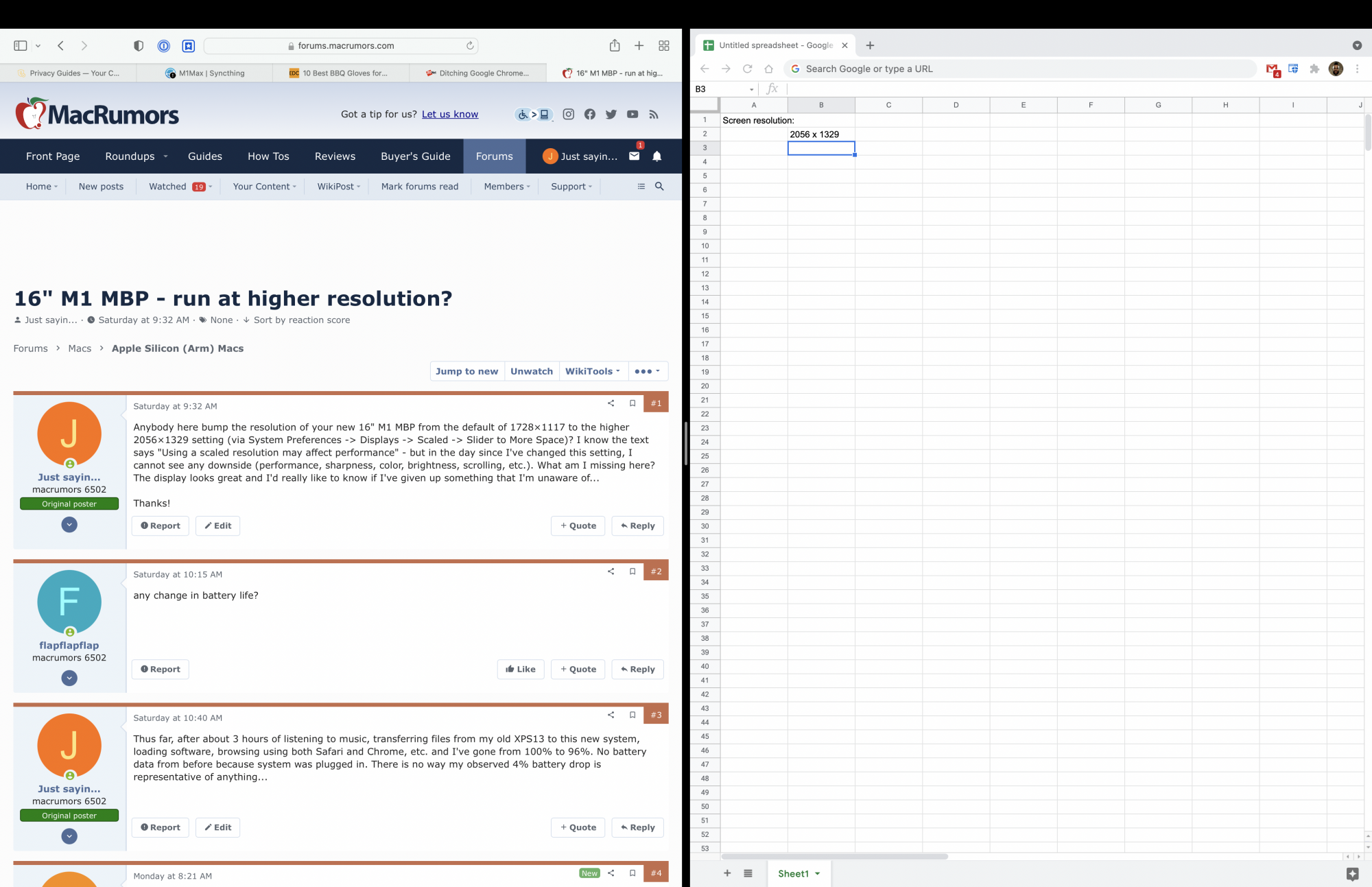Click the spreadsheet horizontal scrollbar
Screen dimensions: 1372x887
click(834, 856)
